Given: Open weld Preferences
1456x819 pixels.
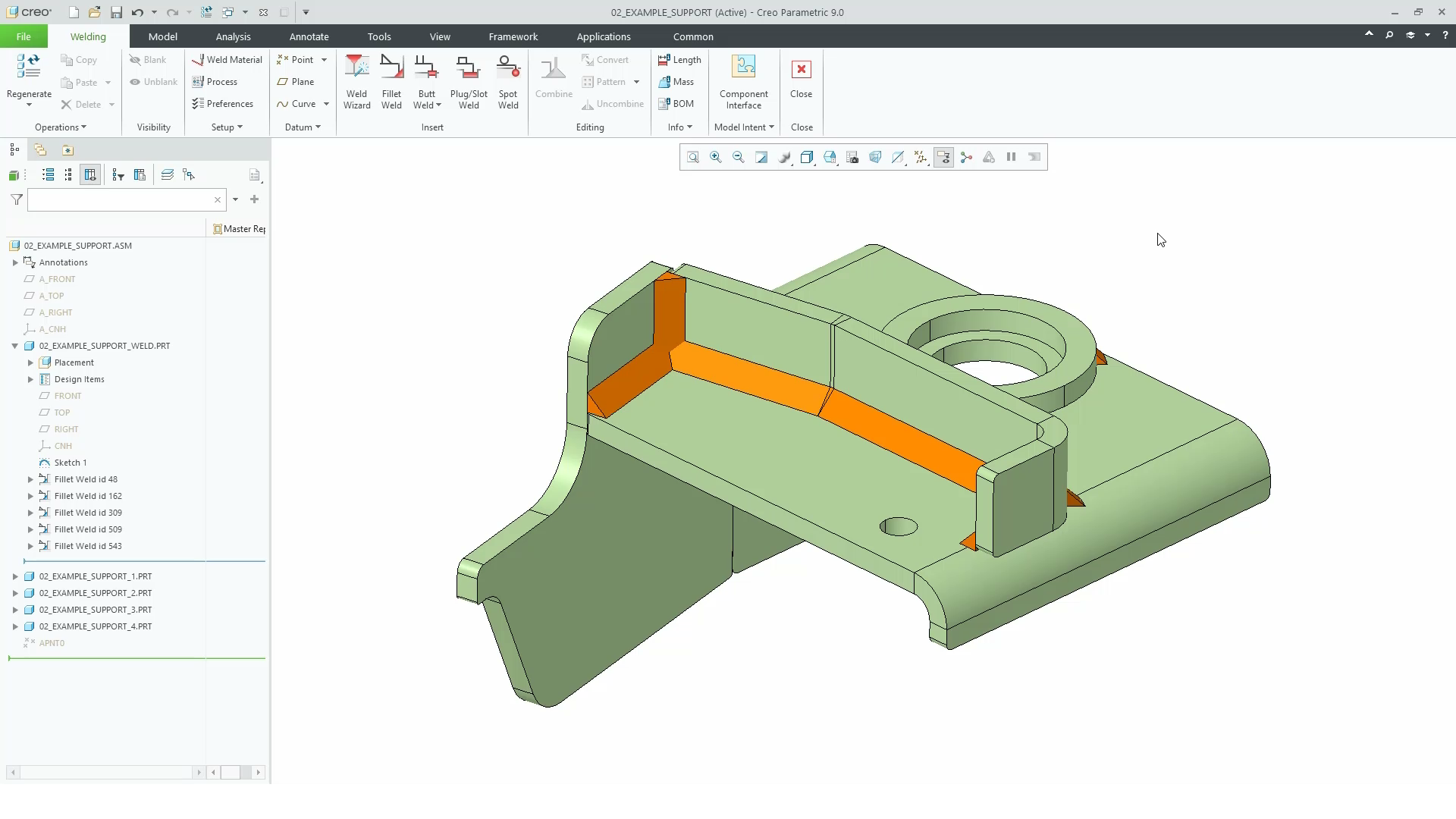Looking at the screenshot, I should click(x=222, y=104).
